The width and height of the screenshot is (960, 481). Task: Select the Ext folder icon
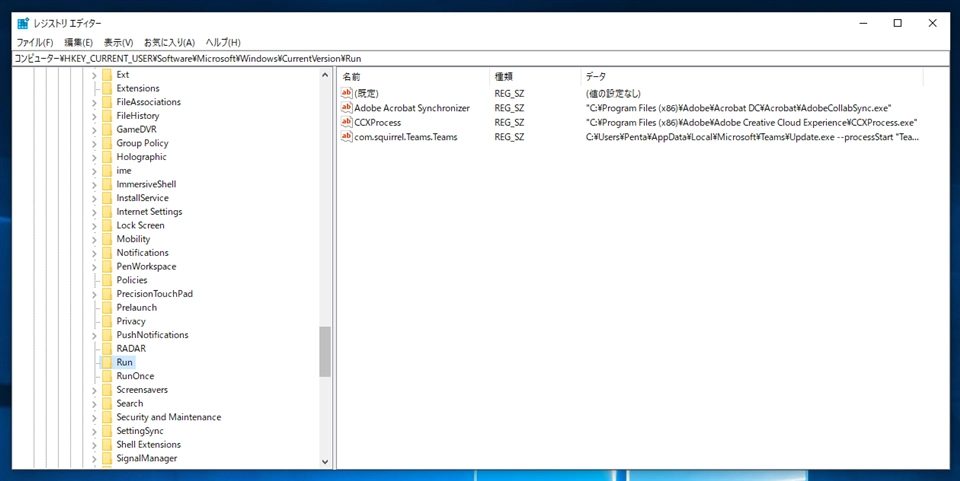[x=107, y=75]
